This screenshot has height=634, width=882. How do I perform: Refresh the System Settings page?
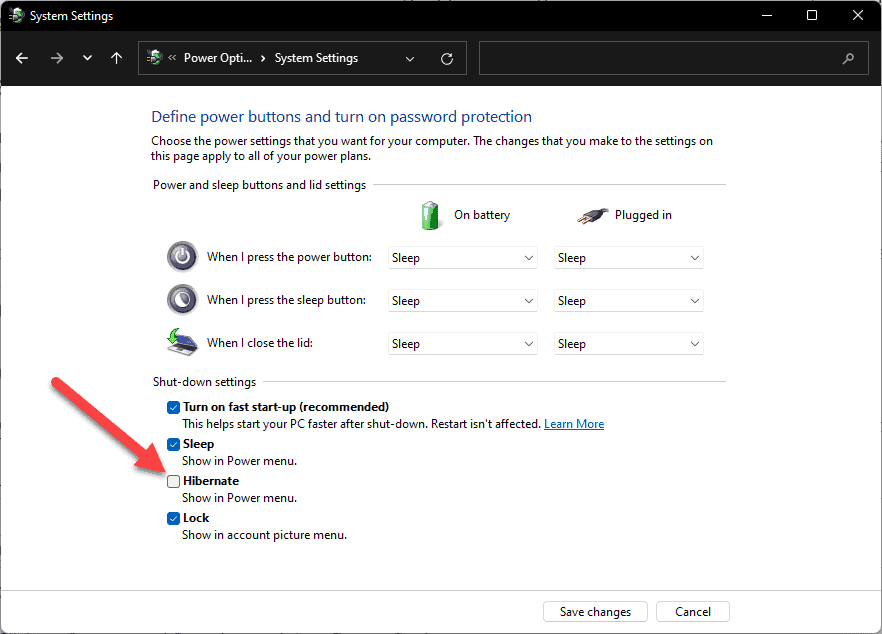pyautogui.click(x=447, y=59)
